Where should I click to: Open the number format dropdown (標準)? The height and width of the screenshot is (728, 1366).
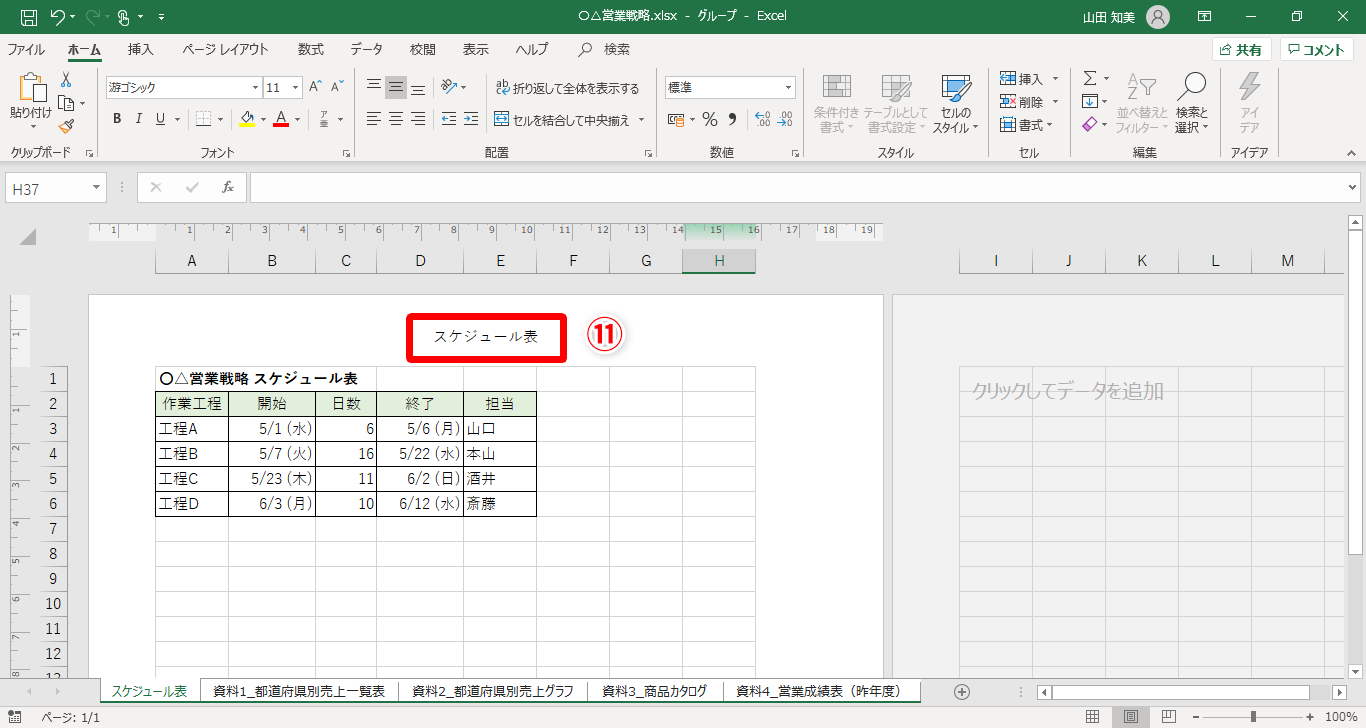tap(789, 87)
